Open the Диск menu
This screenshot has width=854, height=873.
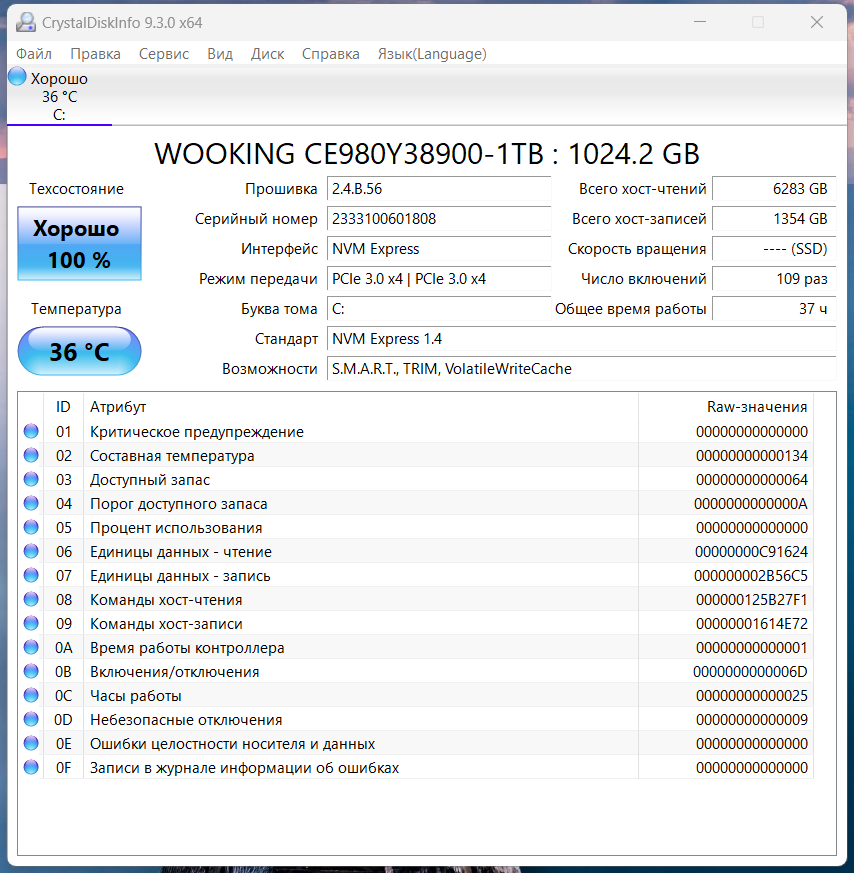tap(267, 54)
